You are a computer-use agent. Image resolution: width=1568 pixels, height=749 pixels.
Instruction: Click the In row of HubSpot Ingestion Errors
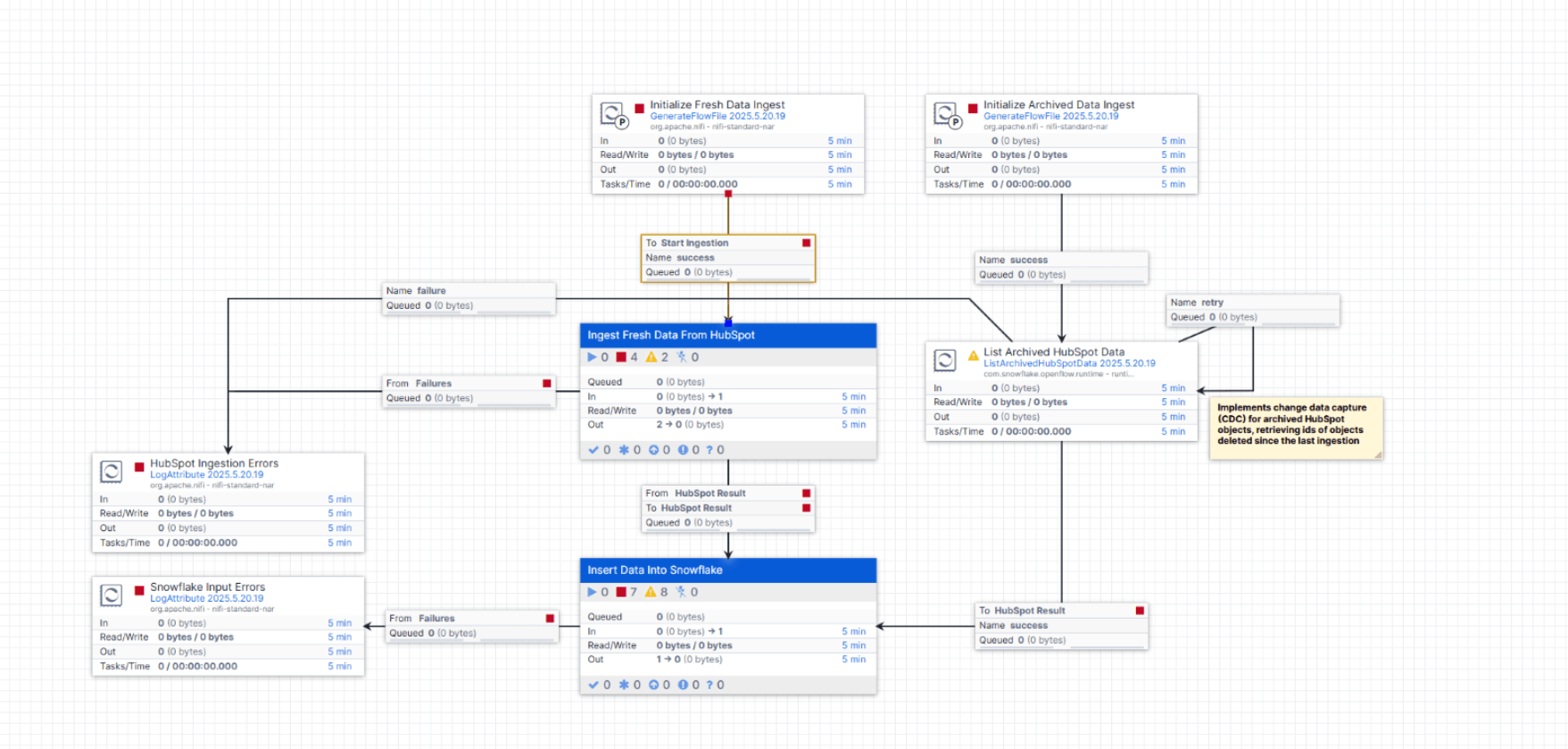228,500
